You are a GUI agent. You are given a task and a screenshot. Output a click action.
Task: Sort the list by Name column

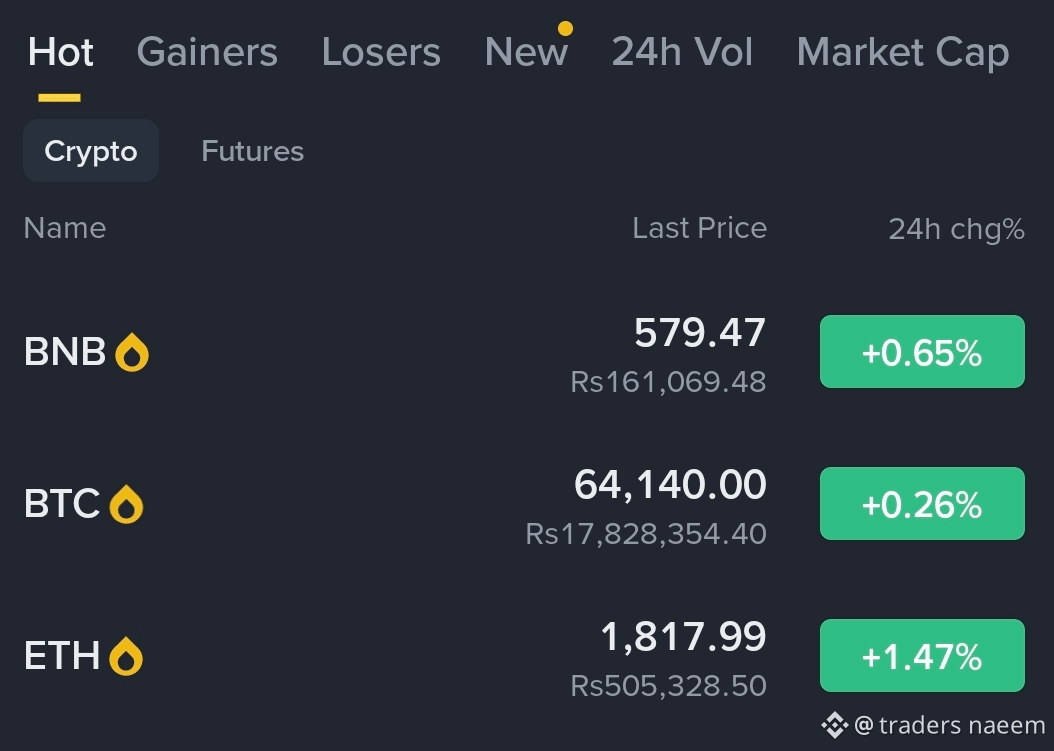tap(65, 229)
